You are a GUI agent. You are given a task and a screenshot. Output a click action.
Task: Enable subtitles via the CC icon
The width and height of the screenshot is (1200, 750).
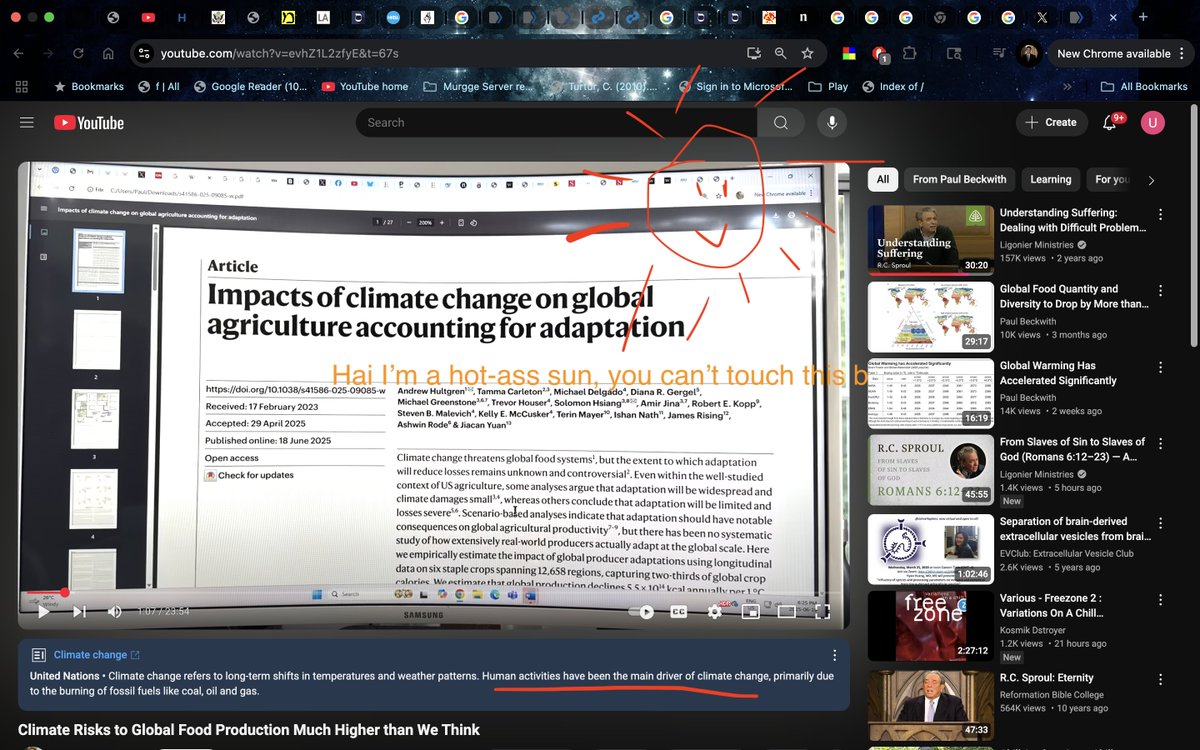pos(678,610)
